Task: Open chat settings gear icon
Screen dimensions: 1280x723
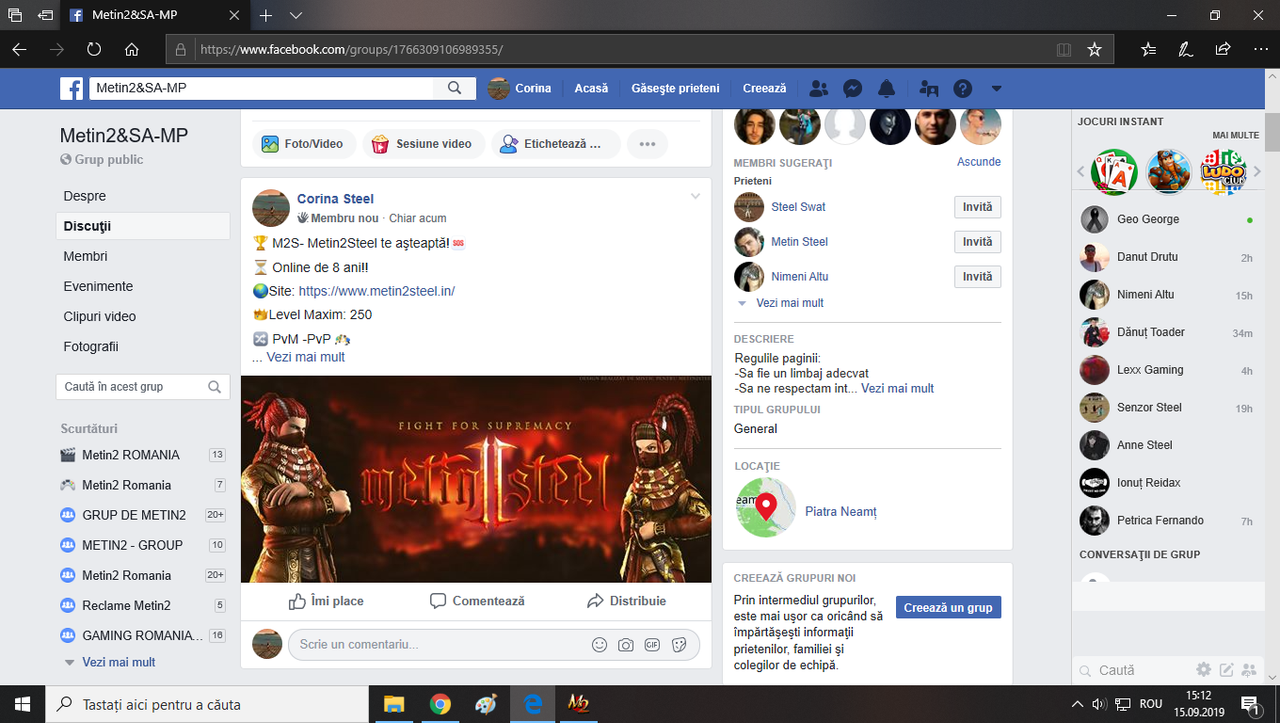Action: coord(1204,670)
